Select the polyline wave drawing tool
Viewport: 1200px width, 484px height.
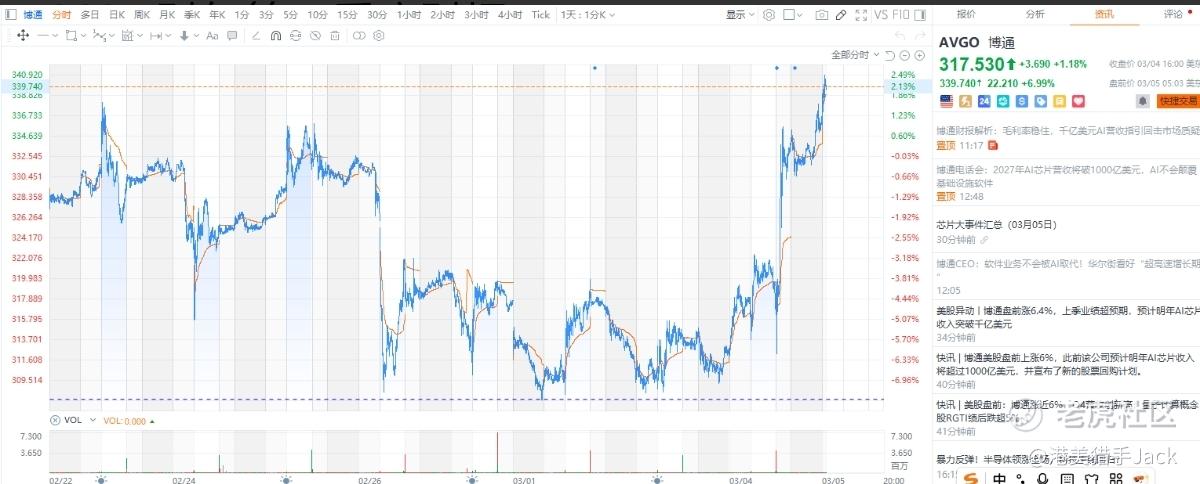pyautogui.click(x=98, y=35)
